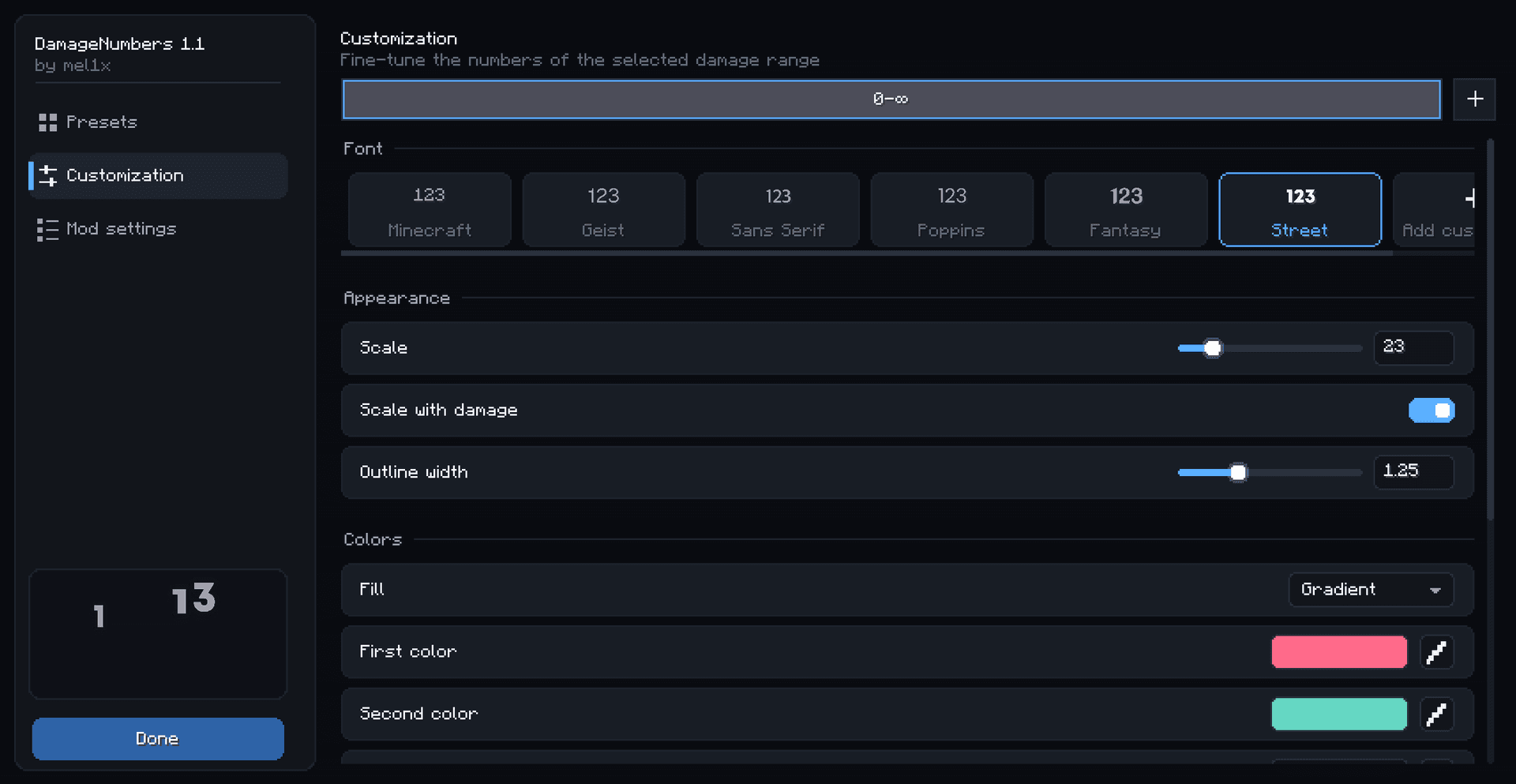Viewport: 1516px width, 784px height.
Task: Open eyedropper for First color
Action: [x=1436, y=652]
